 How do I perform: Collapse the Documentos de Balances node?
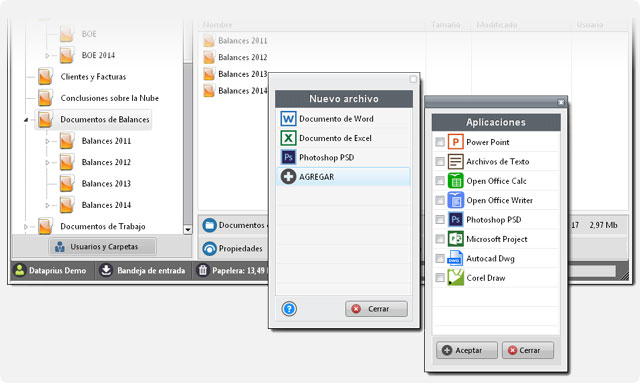(26, 120)
